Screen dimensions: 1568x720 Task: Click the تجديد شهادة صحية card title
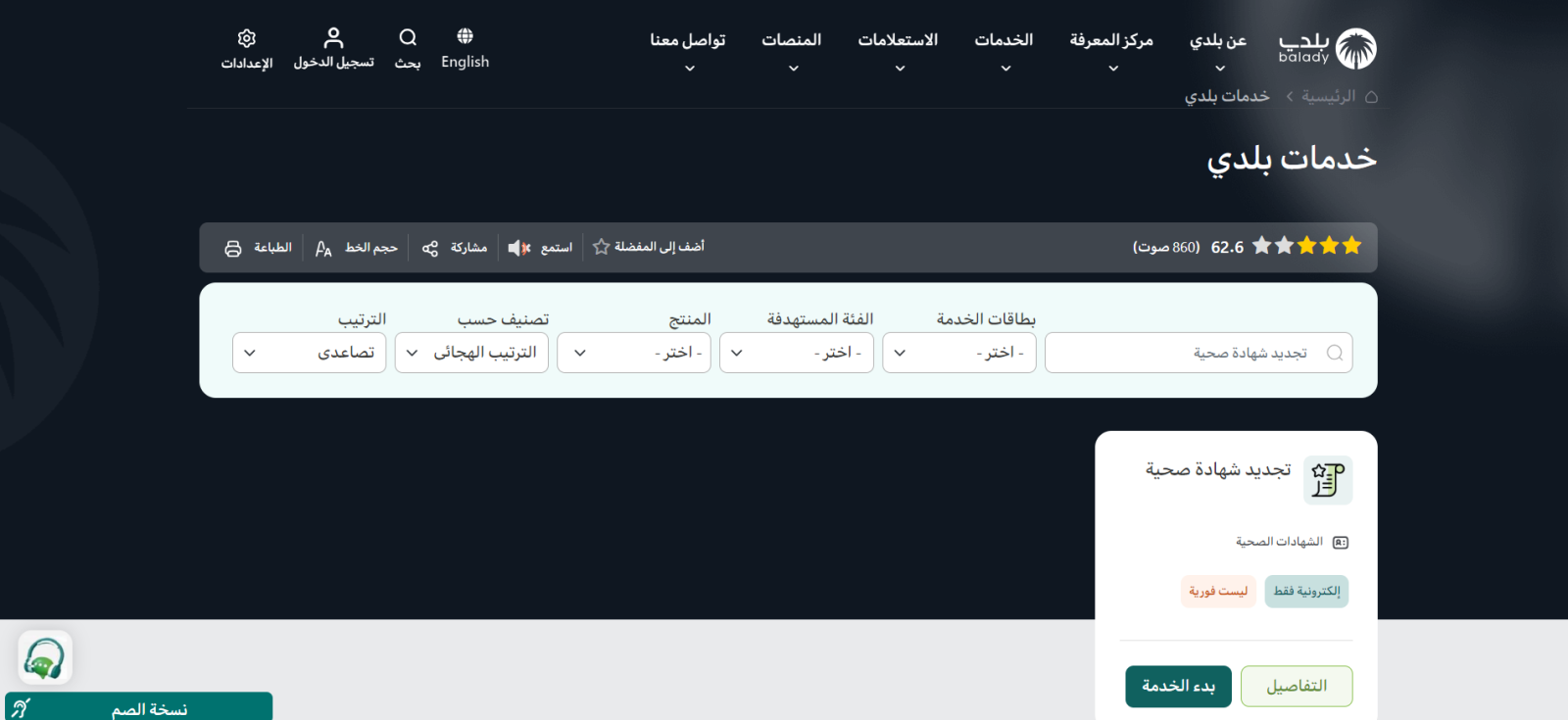(1218, 470)
